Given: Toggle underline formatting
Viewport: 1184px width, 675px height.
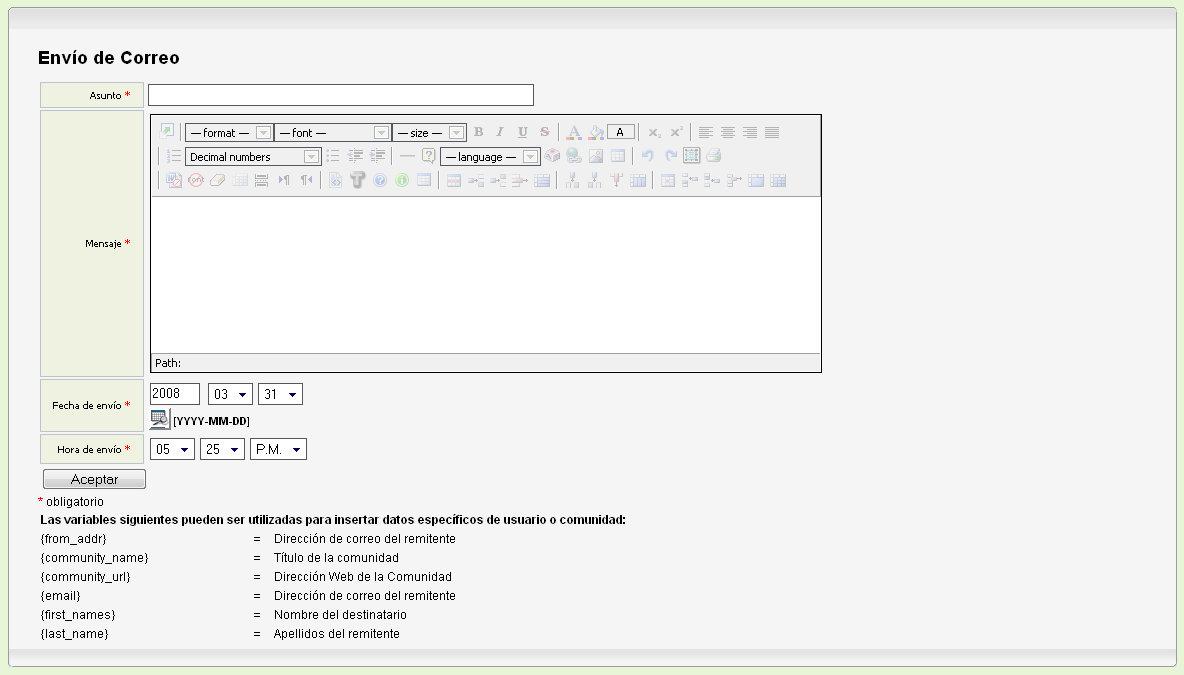Looking at the screenshot, I should 523,132.
